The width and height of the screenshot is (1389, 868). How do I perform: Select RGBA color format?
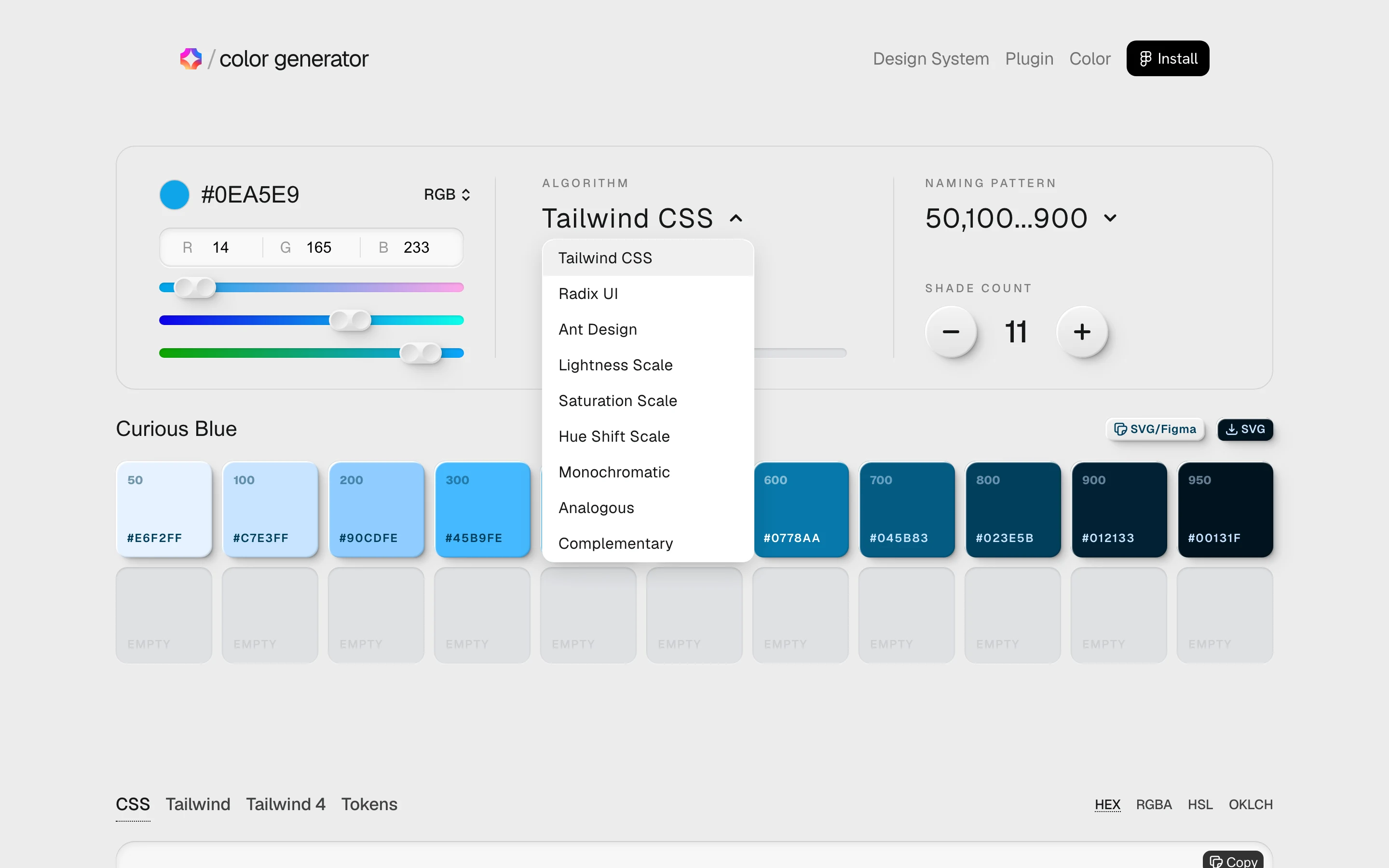point(1154,805)
